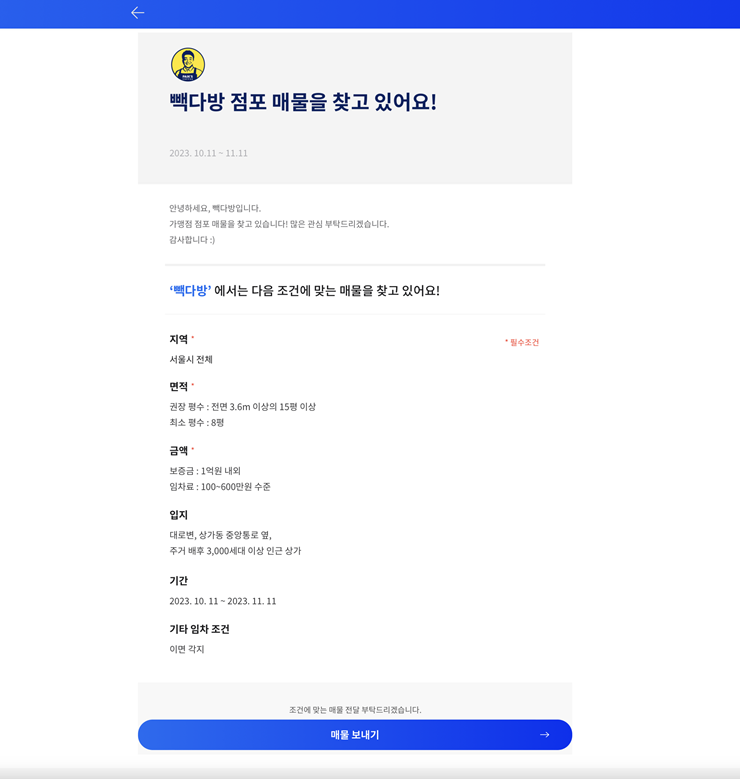Click the 기타 임차 조건 section label
The image size is (740, 779).
tap(199, 629)
